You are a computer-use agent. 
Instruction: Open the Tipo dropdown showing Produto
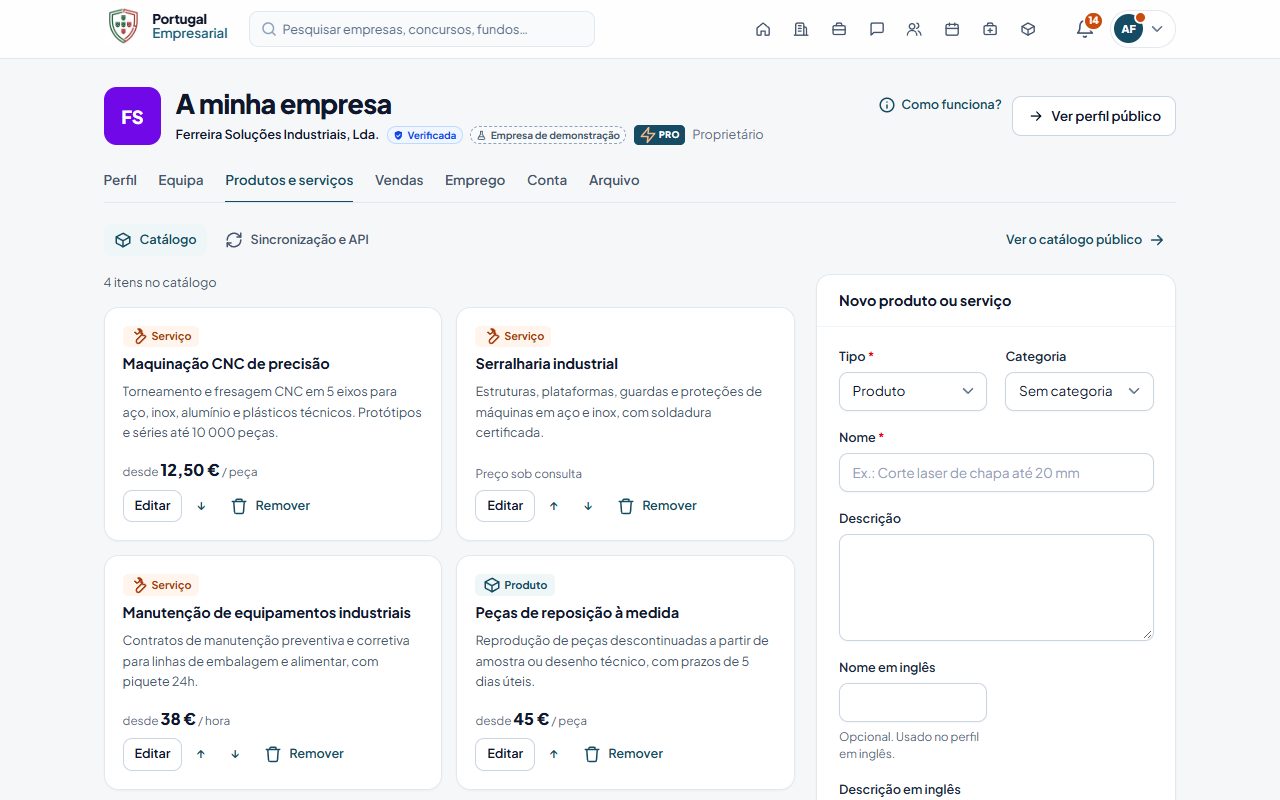point(913,391)
